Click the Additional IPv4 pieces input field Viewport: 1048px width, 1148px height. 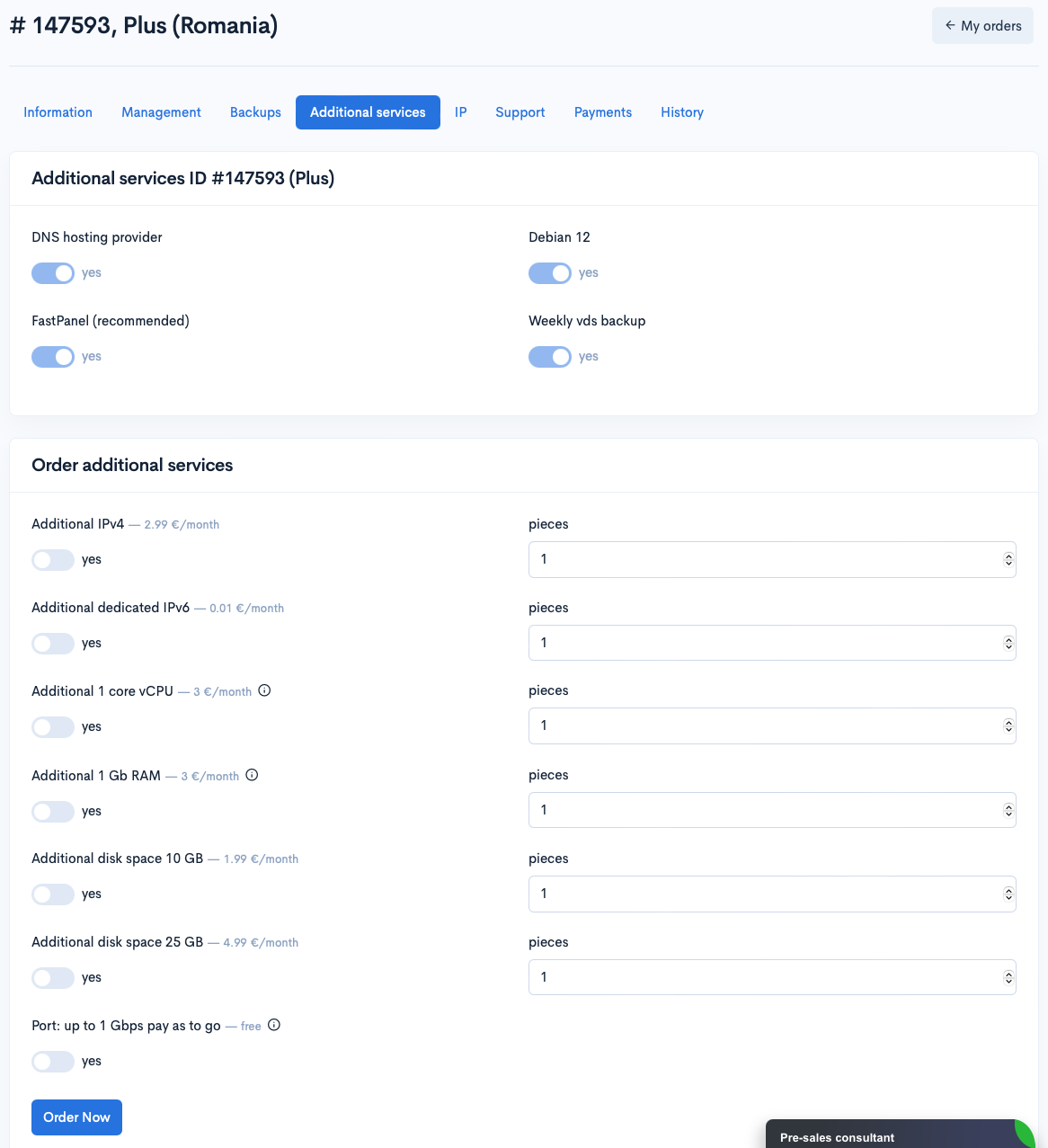772,559
